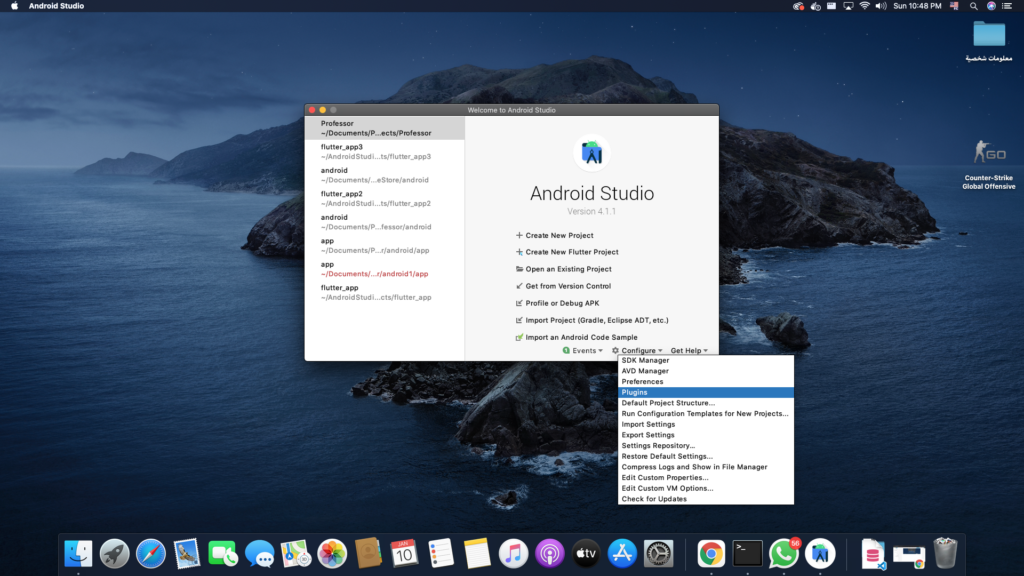The height and width of the screenshot is (576, 1024).
Task: Click the volume icon in menu bar
Action: tap(881, 6)
